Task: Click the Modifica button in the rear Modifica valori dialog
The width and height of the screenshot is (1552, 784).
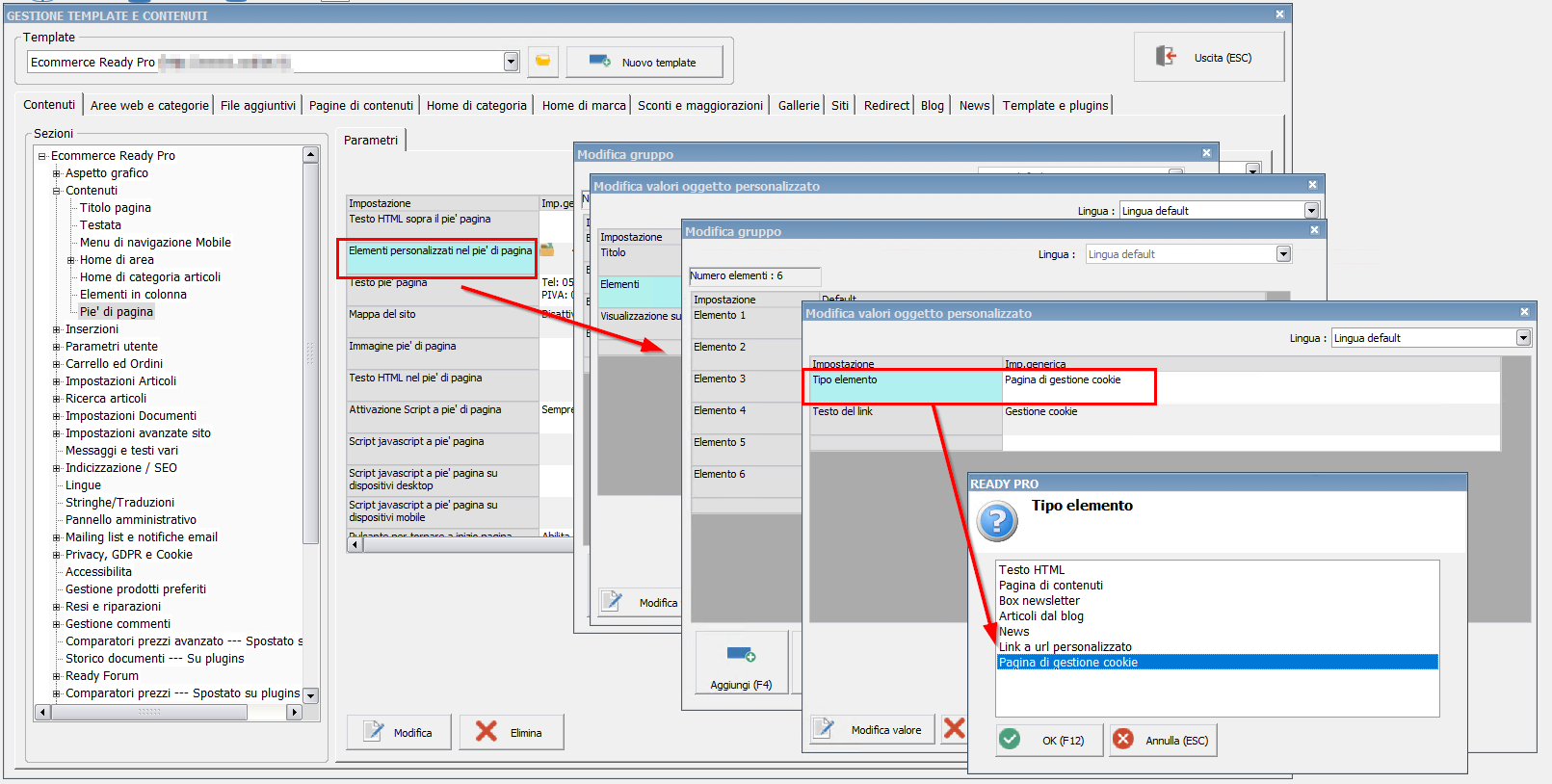Action: coord(640,603)
